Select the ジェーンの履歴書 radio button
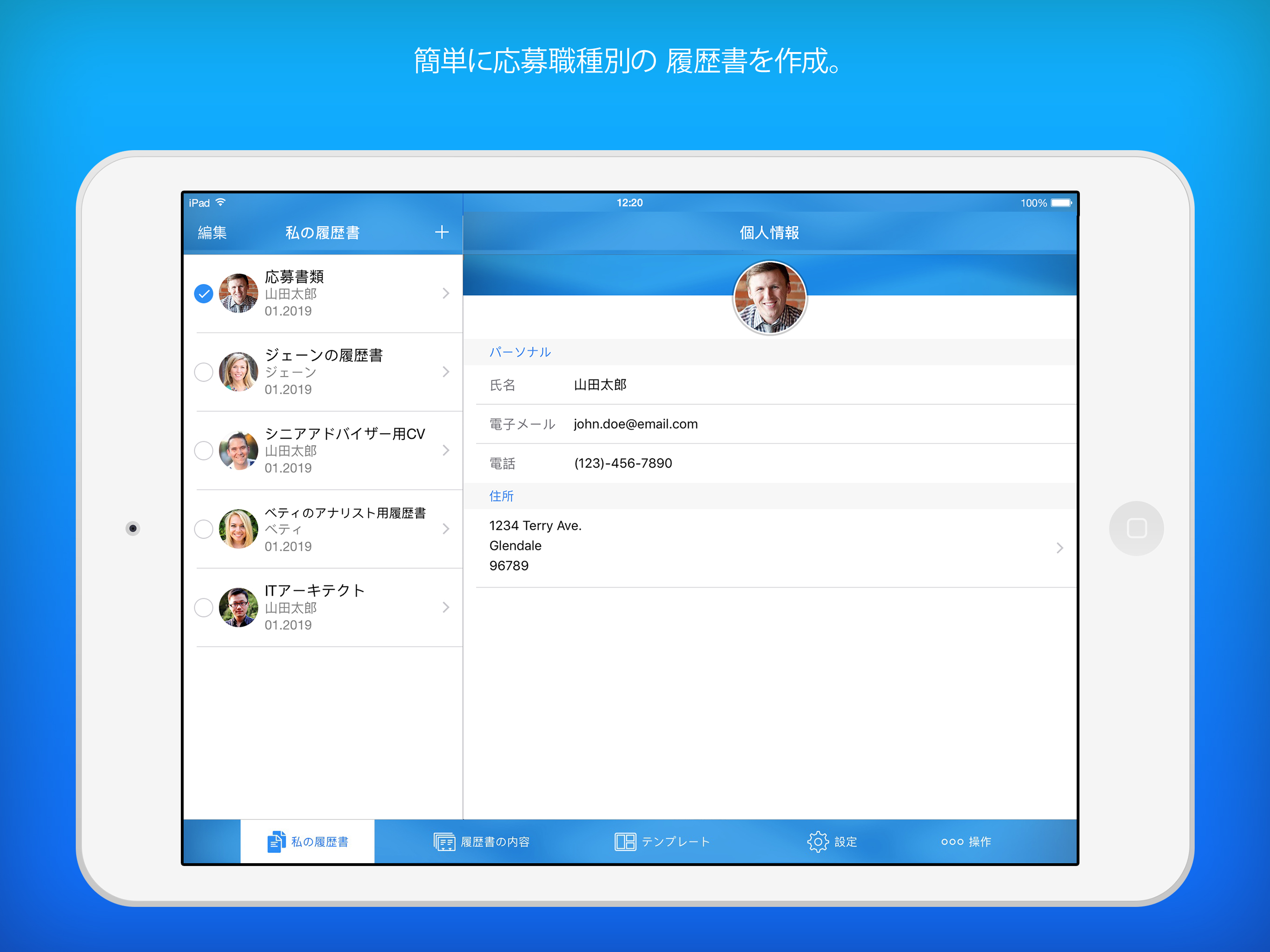 [x=204, y=372]
